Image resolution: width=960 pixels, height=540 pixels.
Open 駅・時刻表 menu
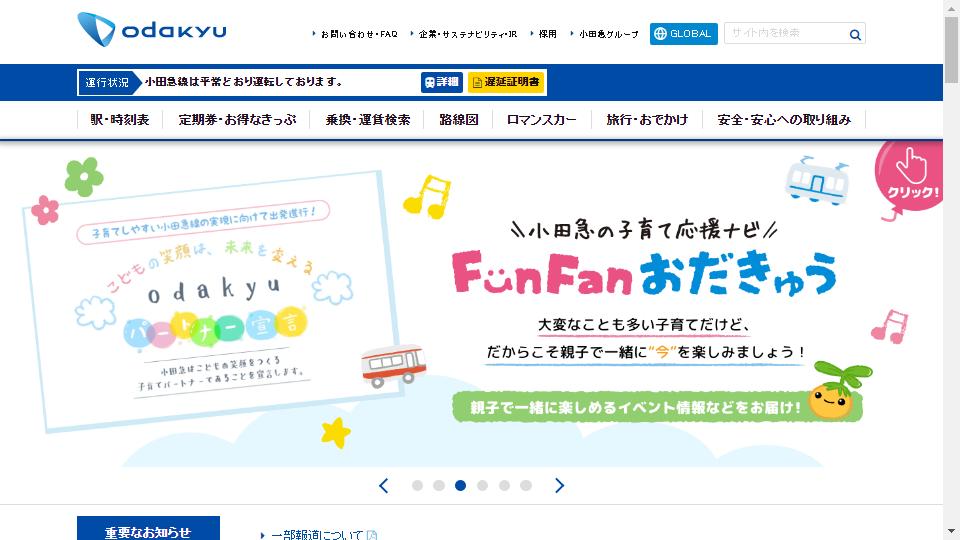pos(120,120)
